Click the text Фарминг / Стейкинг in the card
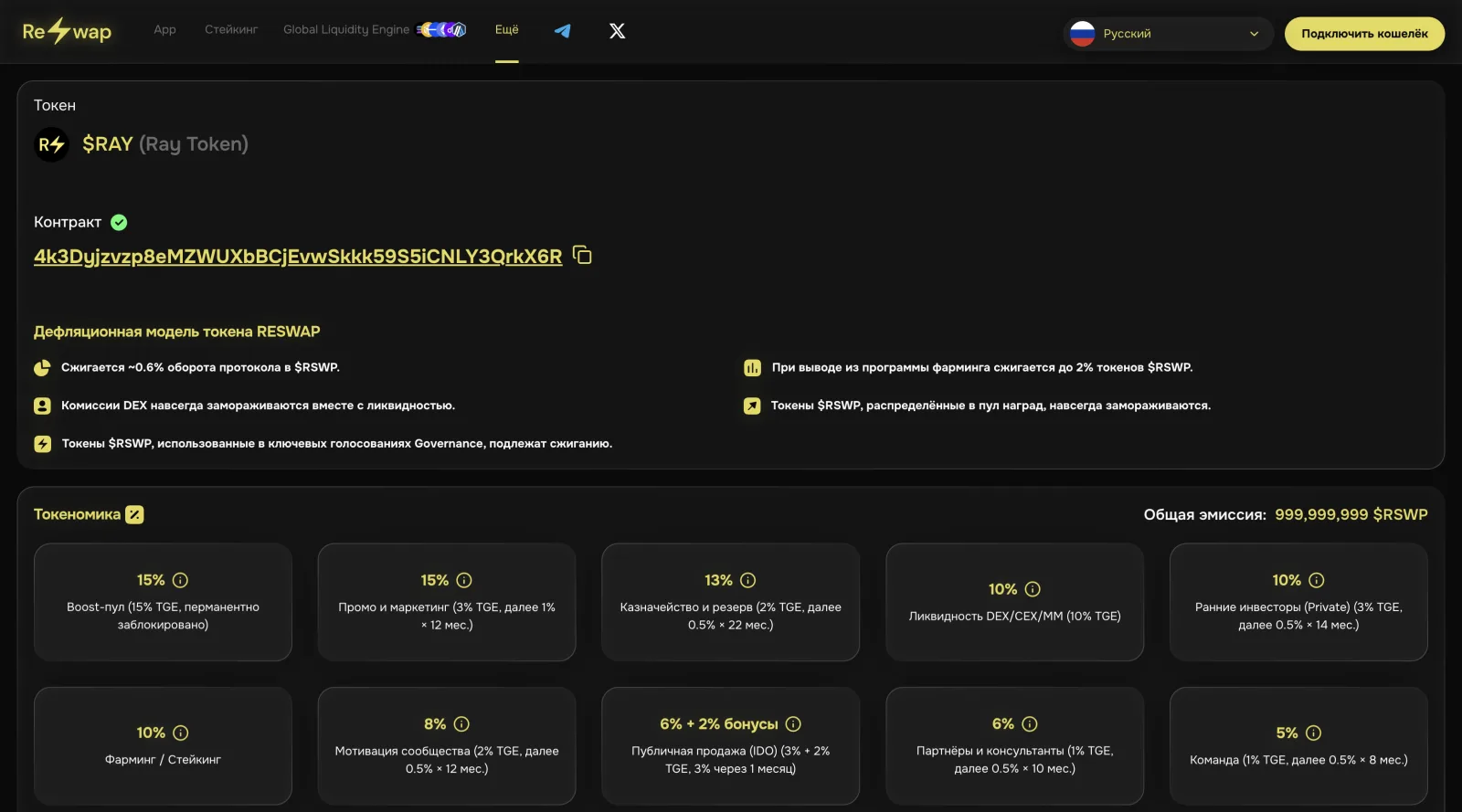 [x=163, y=760]
